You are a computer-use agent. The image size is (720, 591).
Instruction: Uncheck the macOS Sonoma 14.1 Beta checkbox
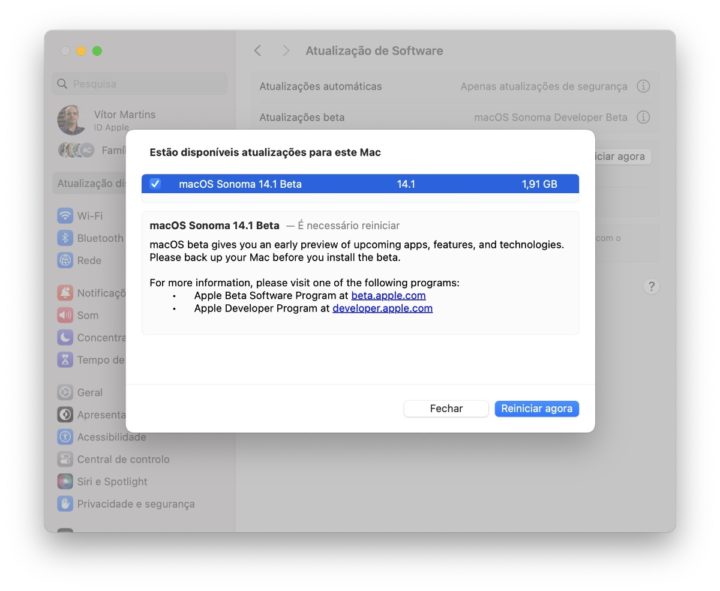155,184
